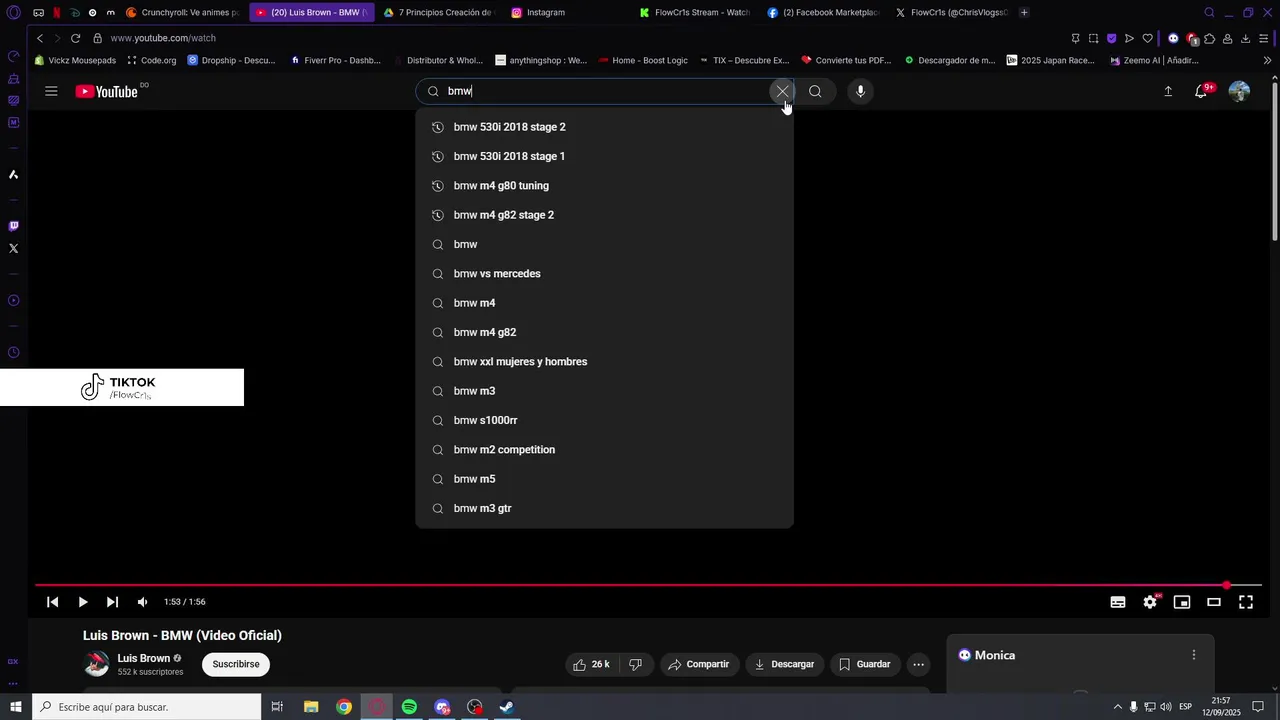The width and height of the screenshot is (1280, 720).
Task: Select suggestion 'bmw vs mercedes'
Action: click(x=604, y=274)
